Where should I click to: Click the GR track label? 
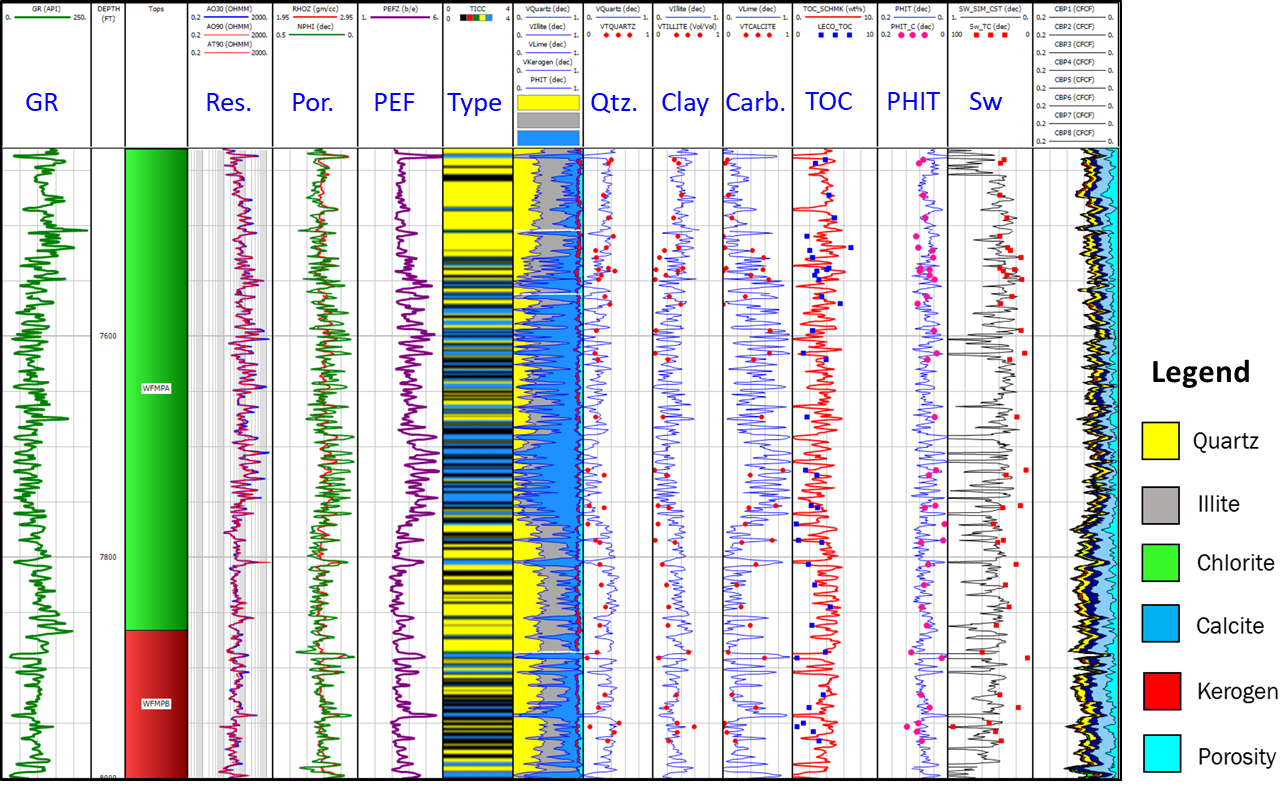(x=43, y=102)
